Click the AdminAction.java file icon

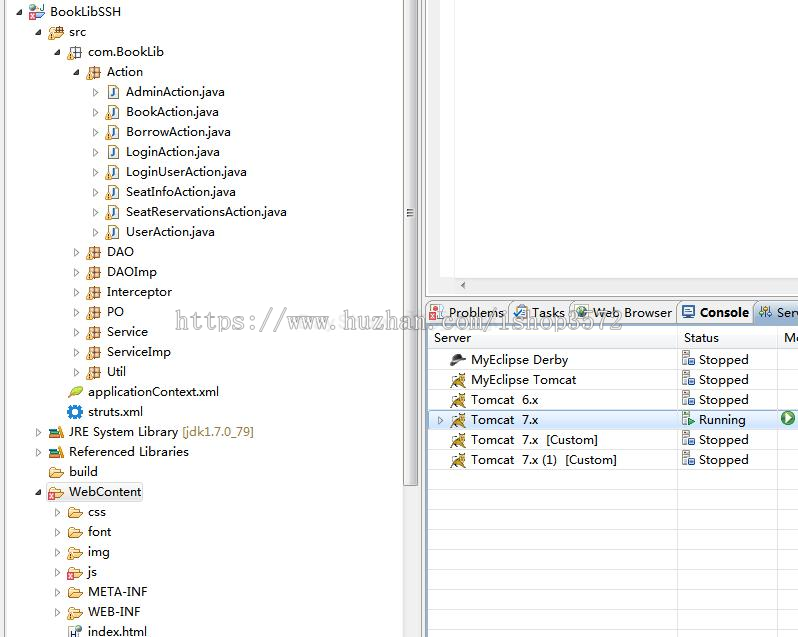113,92
